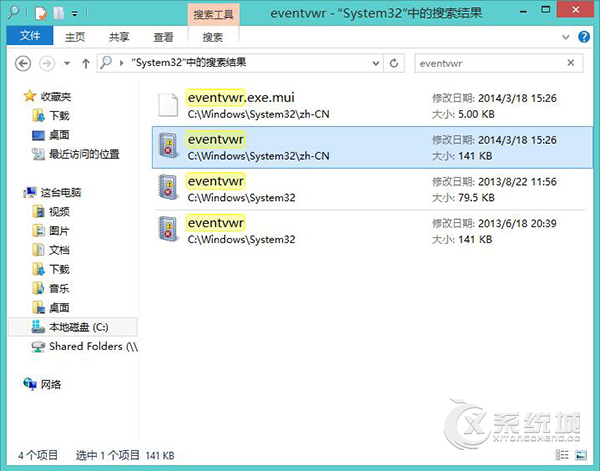
Task: Select the eventvwr.exe.mui file name
Action: pyautogui.click(x=241, y=98)
